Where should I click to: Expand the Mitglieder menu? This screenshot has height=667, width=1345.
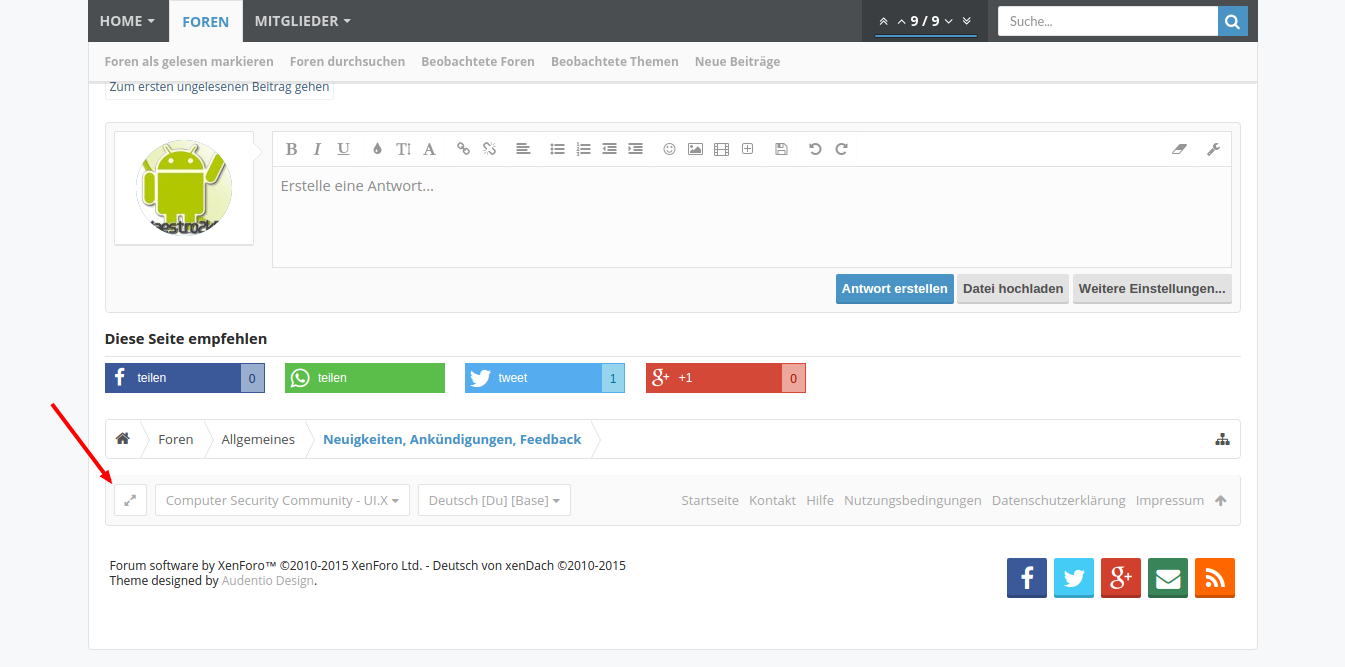tap(302, 21)
